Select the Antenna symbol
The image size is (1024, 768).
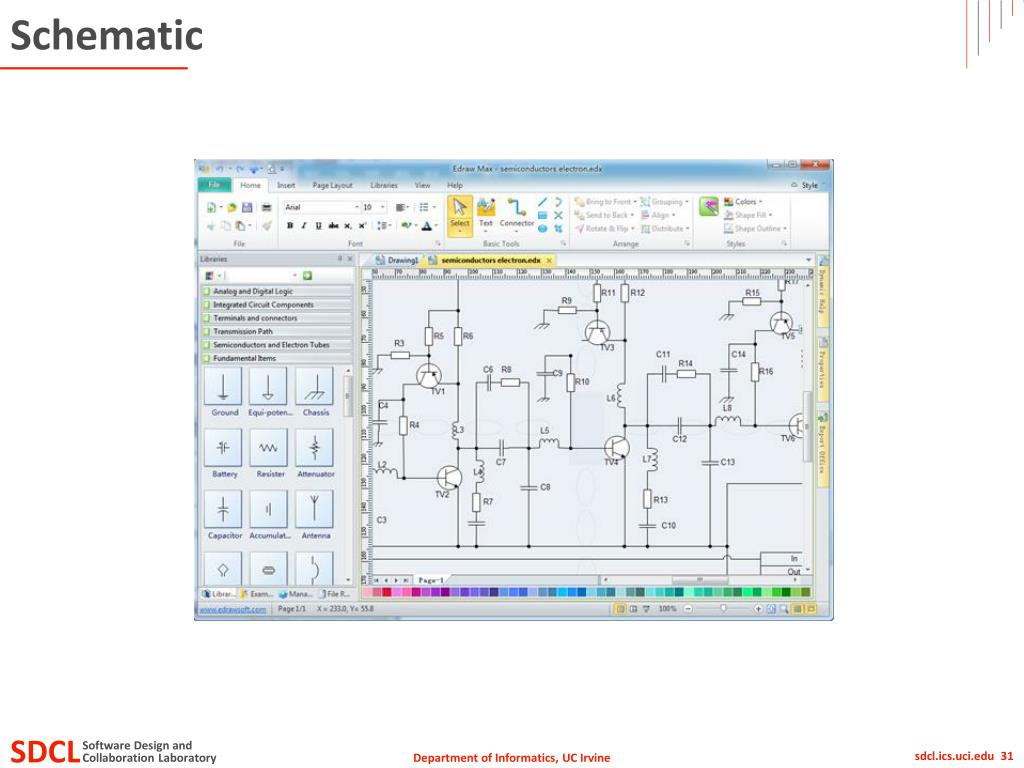tap(315, 515)
